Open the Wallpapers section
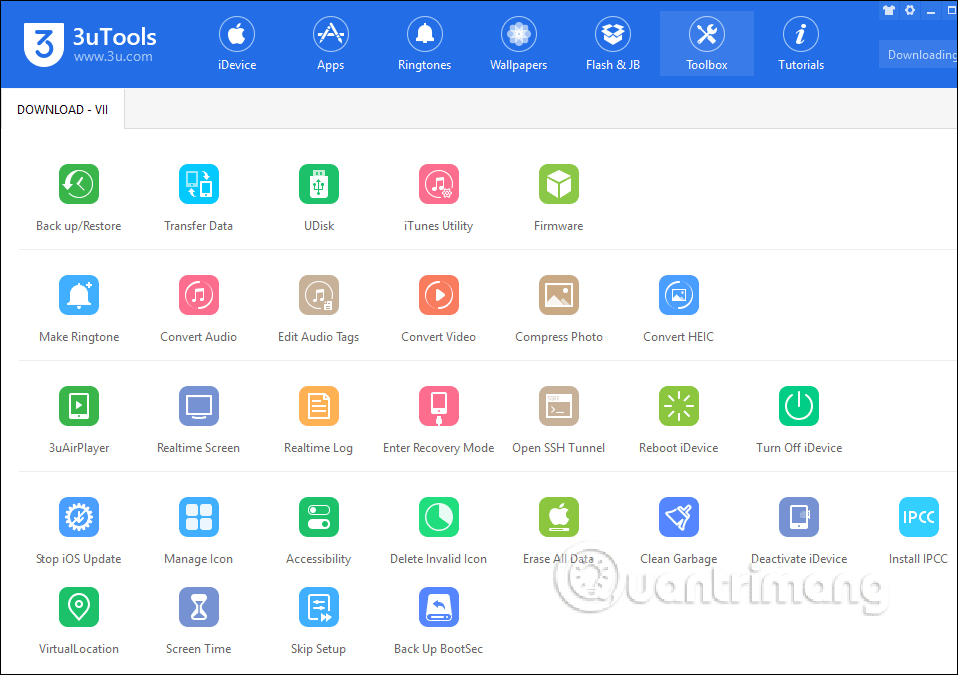 [519, 44]
